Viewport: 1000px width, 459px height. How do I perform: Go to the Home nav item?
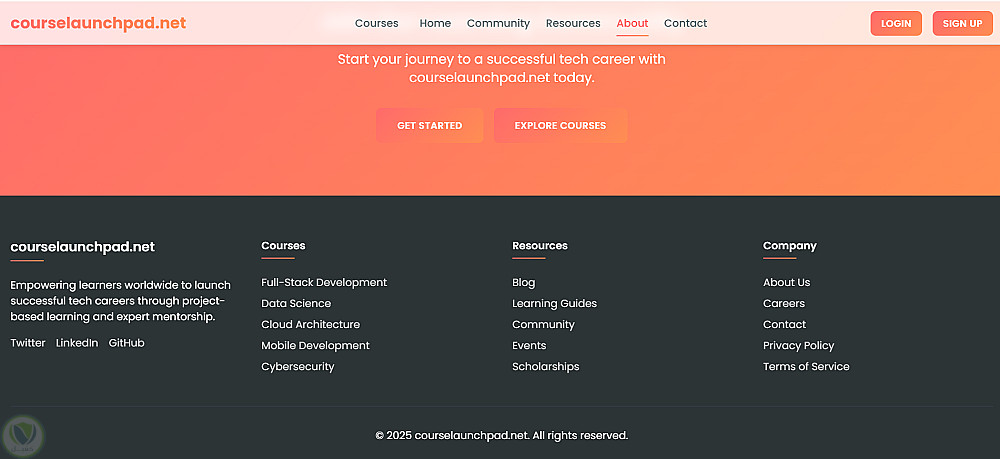[x=435, y=23]
